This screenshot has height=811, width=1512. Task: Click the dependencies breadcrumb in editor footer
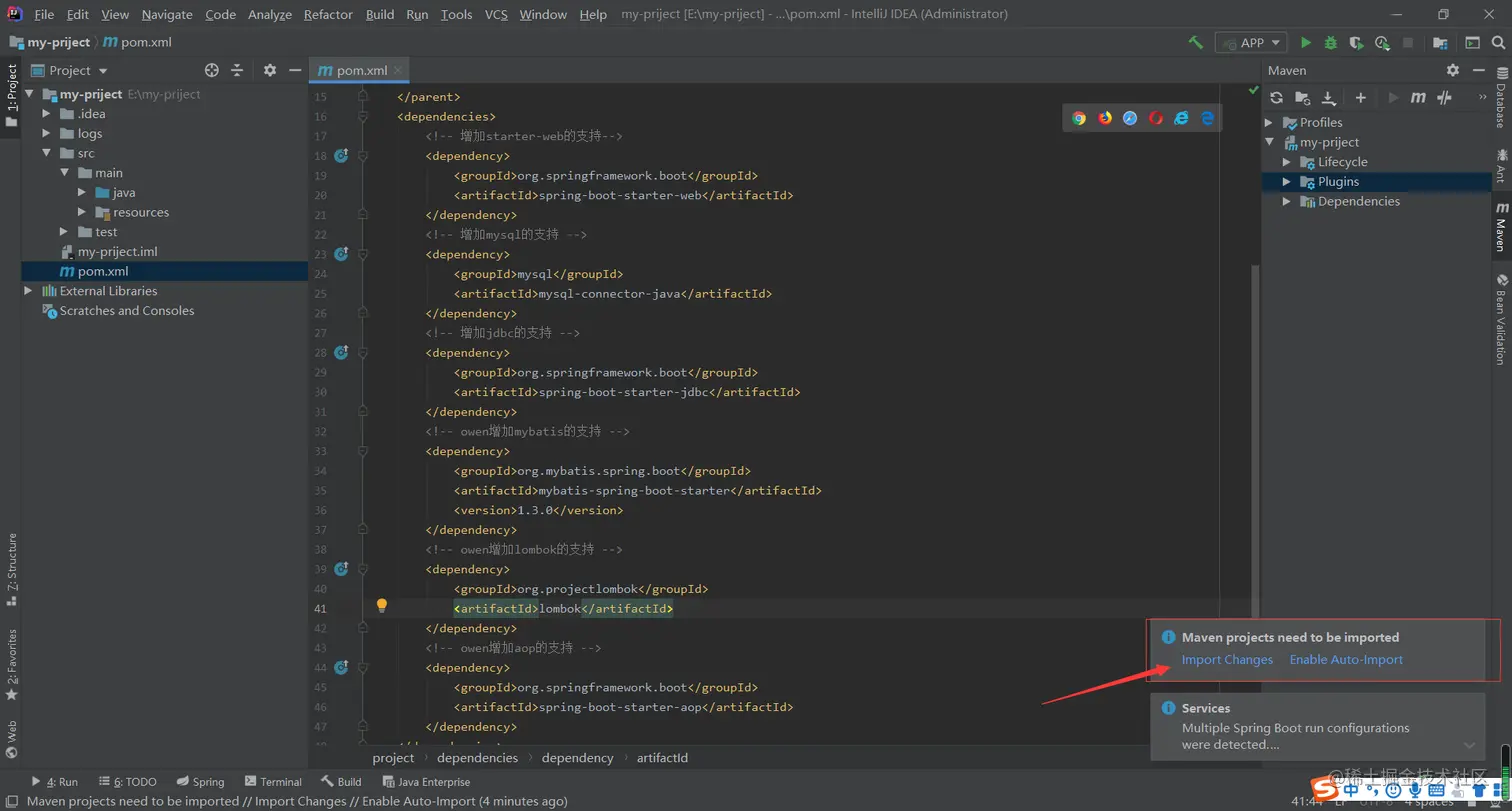[x=477, y=758]
